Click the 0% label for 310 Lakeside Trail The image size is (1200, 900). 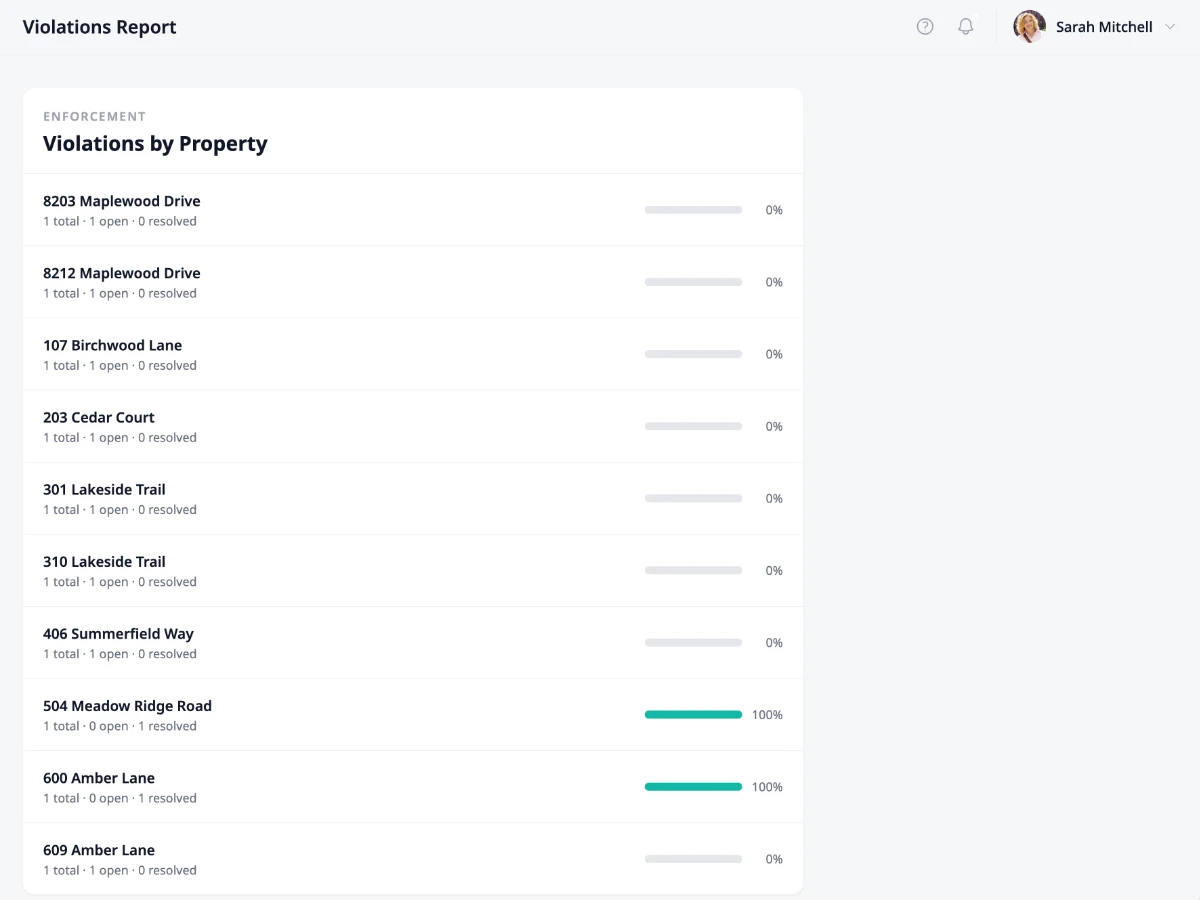tap(774, 570)
